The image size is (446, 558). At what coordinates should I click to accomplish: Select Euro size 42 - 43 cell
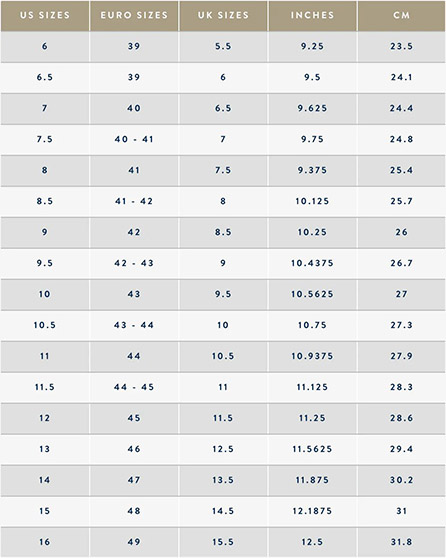click(134, 263)
